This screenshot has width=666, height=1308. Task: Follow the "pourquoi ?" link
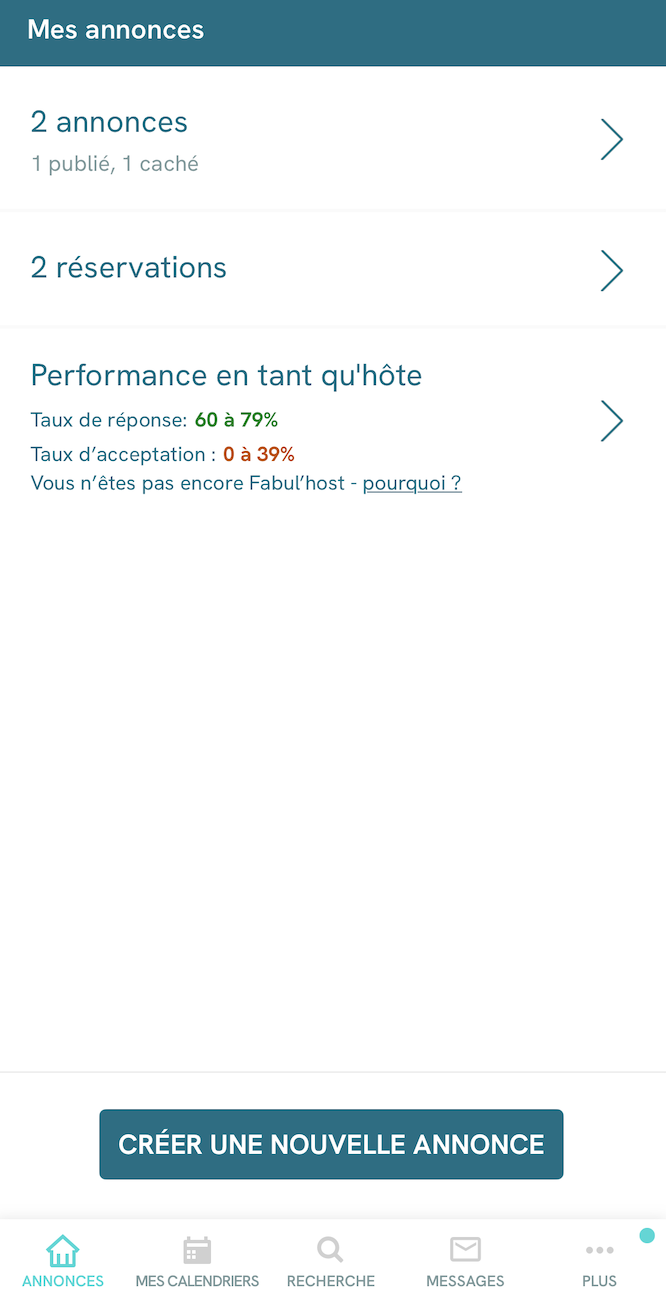click(x=412, y=484)
